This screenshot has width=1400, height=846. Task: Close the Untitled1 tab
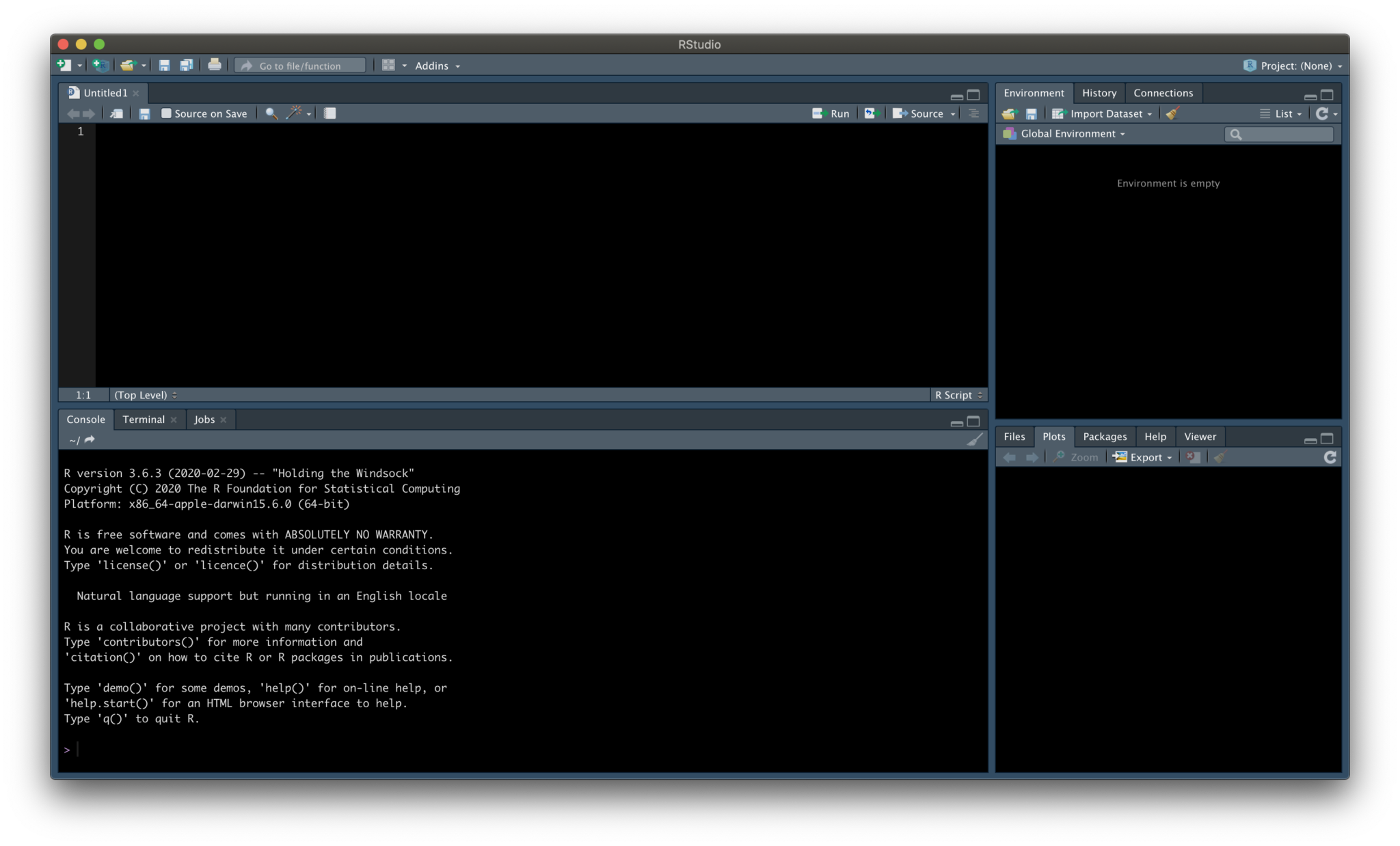coord(136,94)
